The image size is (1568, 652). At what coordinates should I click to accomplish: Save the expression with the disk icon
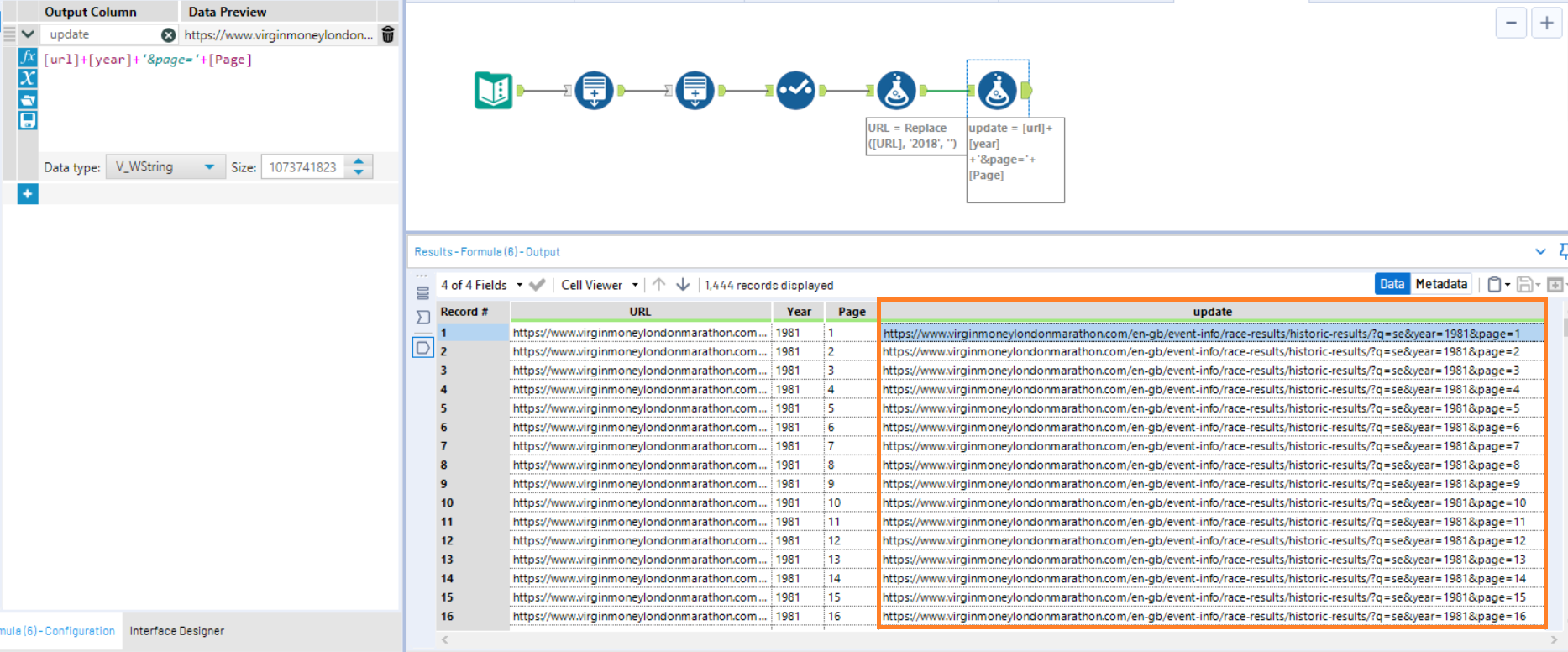[28, 120]
